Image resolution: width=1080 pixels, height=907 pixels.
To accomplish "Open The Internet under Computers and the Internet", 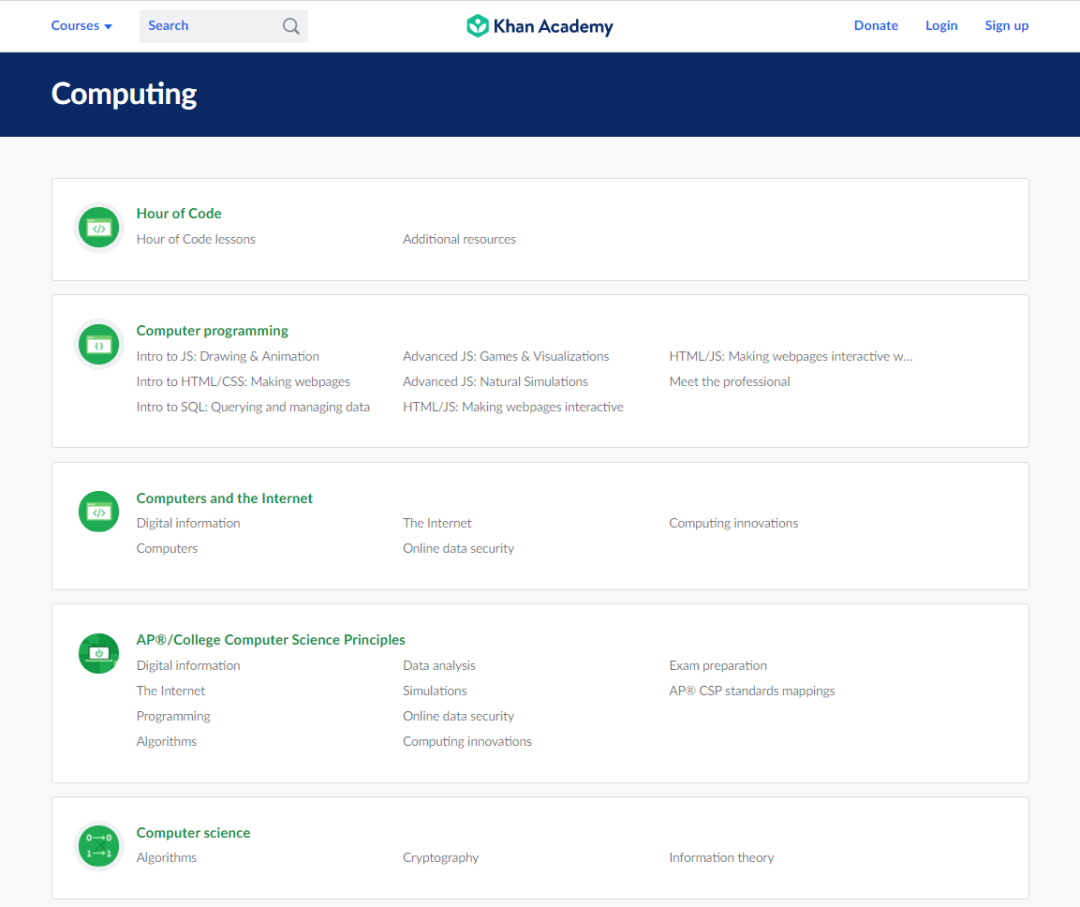I will (437, 523).
